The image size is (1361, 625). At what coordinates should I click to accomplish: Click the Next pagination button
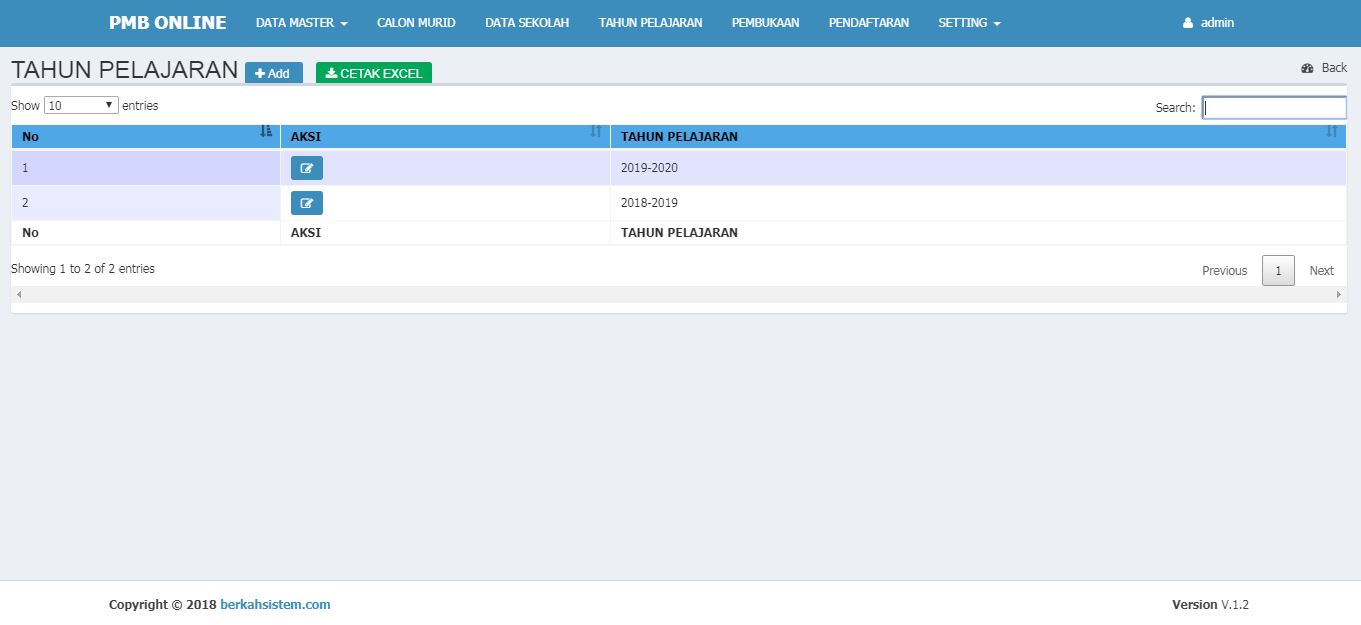(1321, 271)
